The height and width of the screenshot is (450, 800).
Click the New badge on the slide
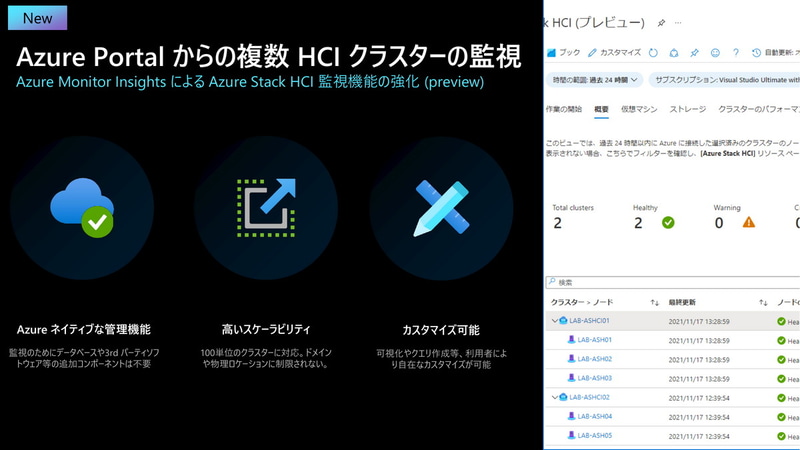coord(37,18)
